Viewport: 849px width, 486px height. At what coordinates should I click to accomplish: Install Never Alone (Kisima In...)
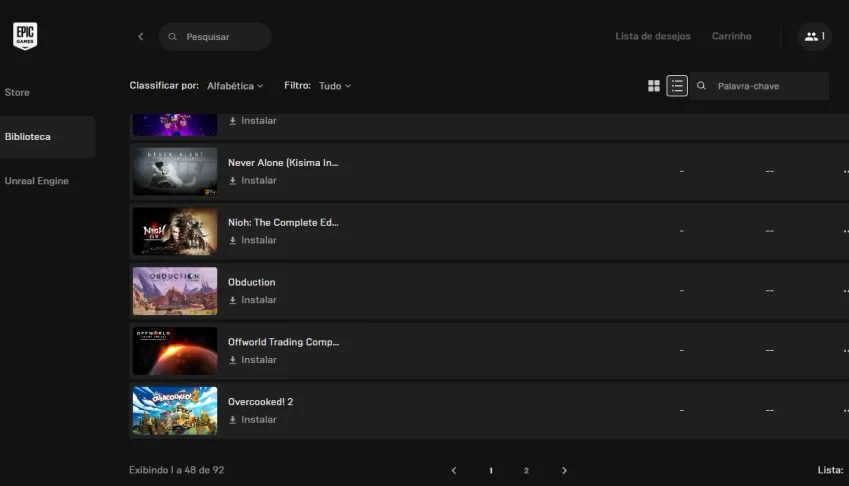click(252, 180)
